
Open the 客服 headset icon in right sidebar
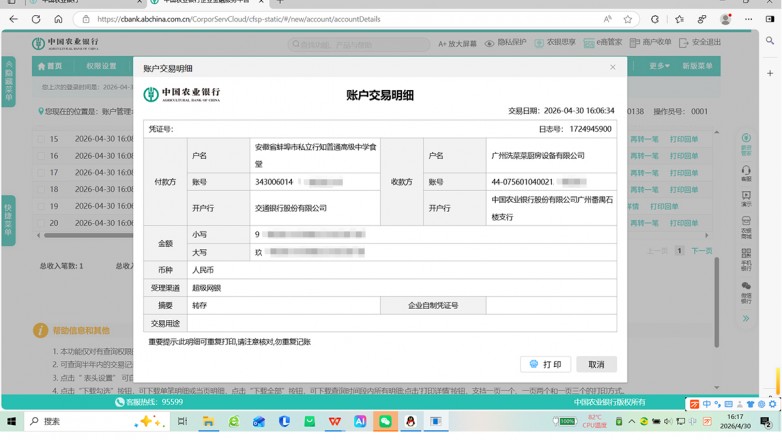[x=746, y=173]
